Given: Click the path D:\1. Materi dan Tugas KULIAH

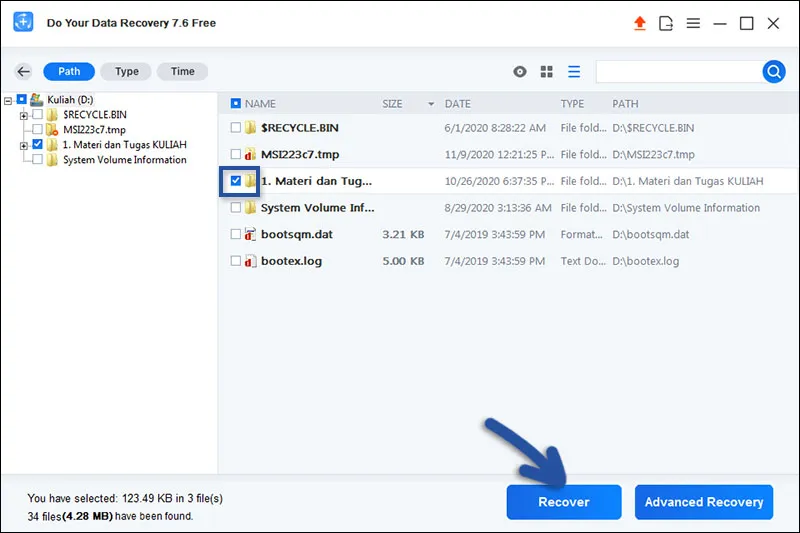Looking at the screenshot, I should 688,181.
